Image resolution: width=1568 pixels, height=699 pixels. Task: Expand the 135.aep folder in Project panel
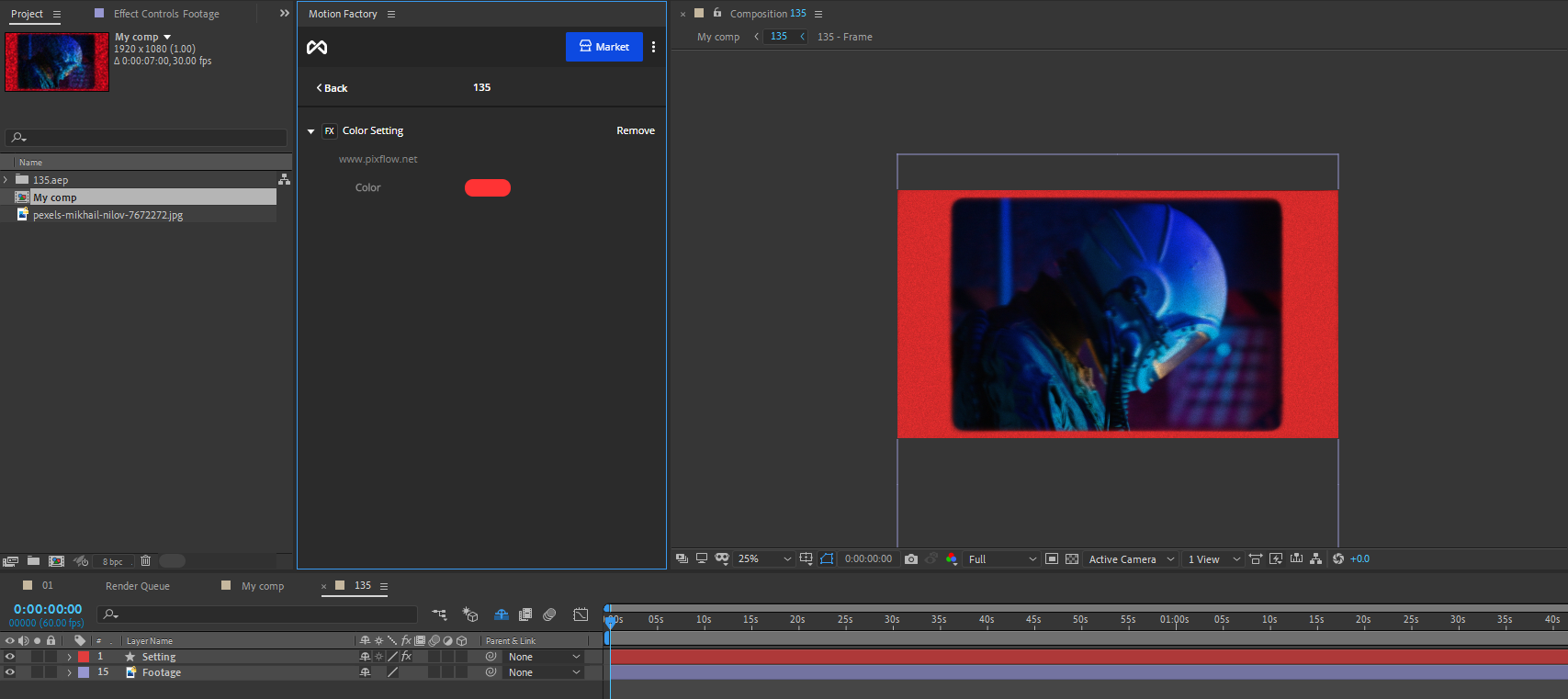click(x=6, y=180)
